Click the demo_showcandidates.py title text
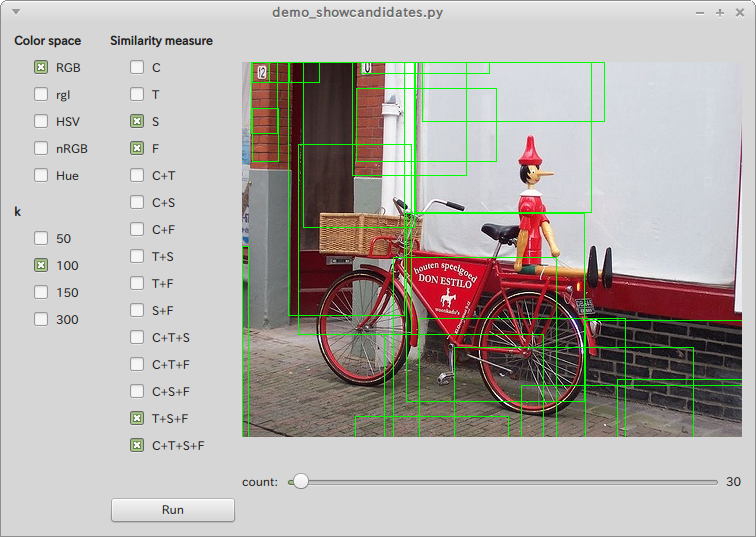 click(357, 13)
